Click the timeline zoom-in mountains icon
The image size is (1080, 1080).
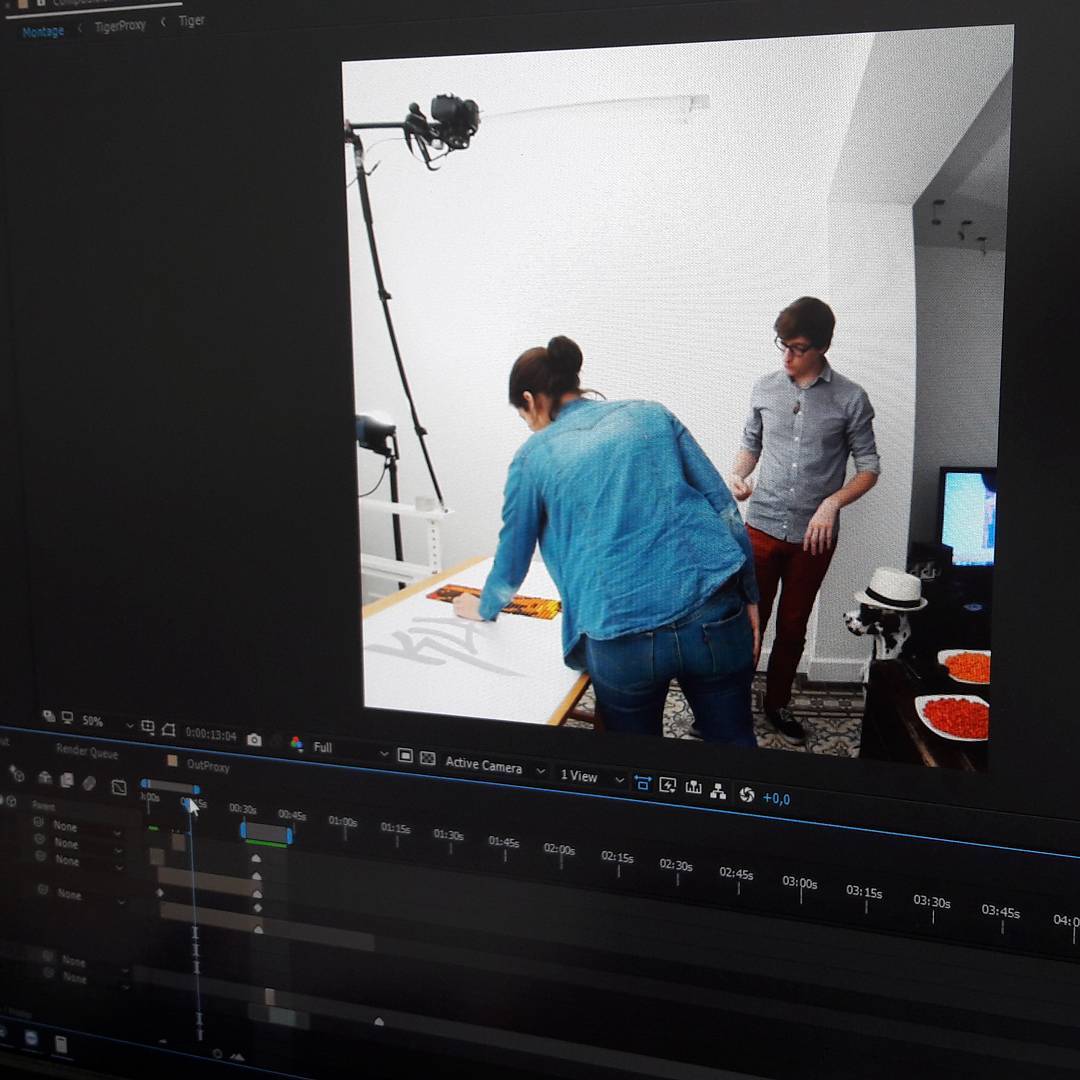pyautogui.click(x=237, y=1057)
